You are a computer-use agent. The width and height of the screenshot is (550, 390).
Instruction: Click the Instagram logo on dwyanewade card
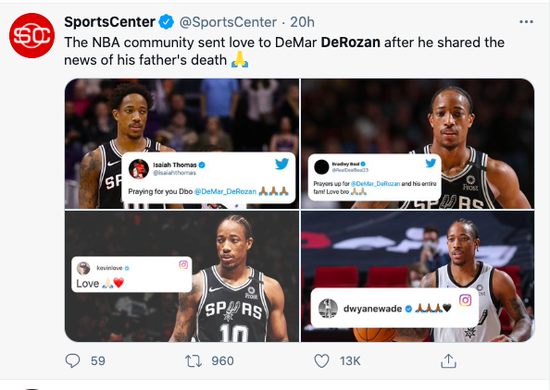[x=465, y=300]
